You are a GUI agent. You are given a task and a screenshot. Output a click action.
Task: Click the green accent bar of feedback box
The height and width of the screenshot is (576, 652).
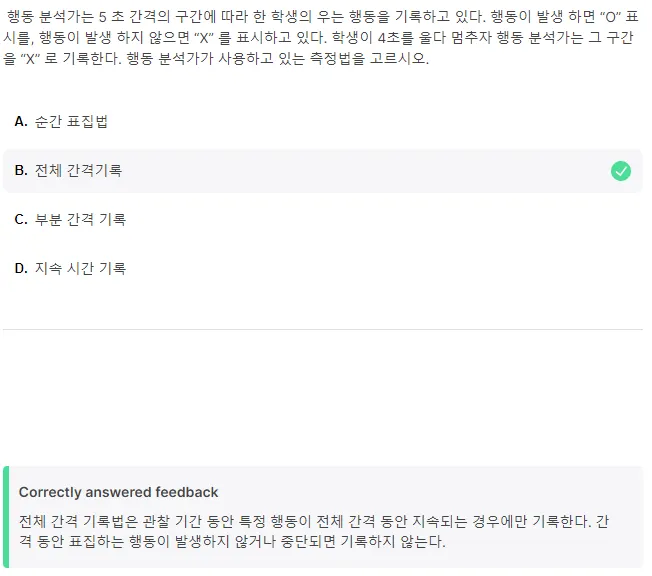click(6, 517)
